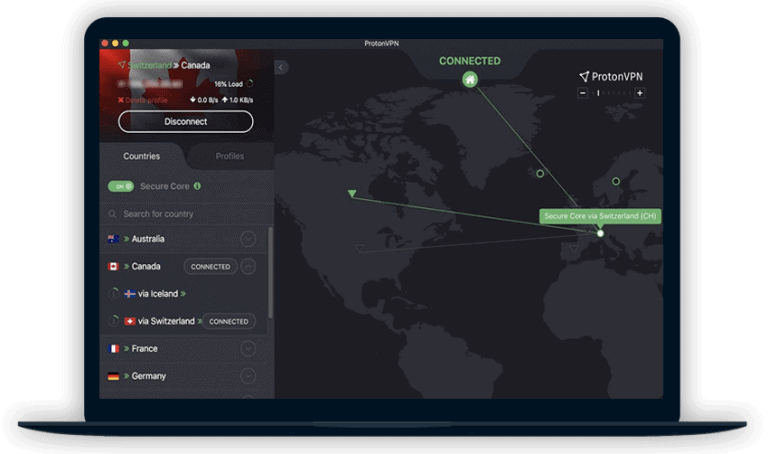Focus the Search for country field

click(x=186, y=214)
